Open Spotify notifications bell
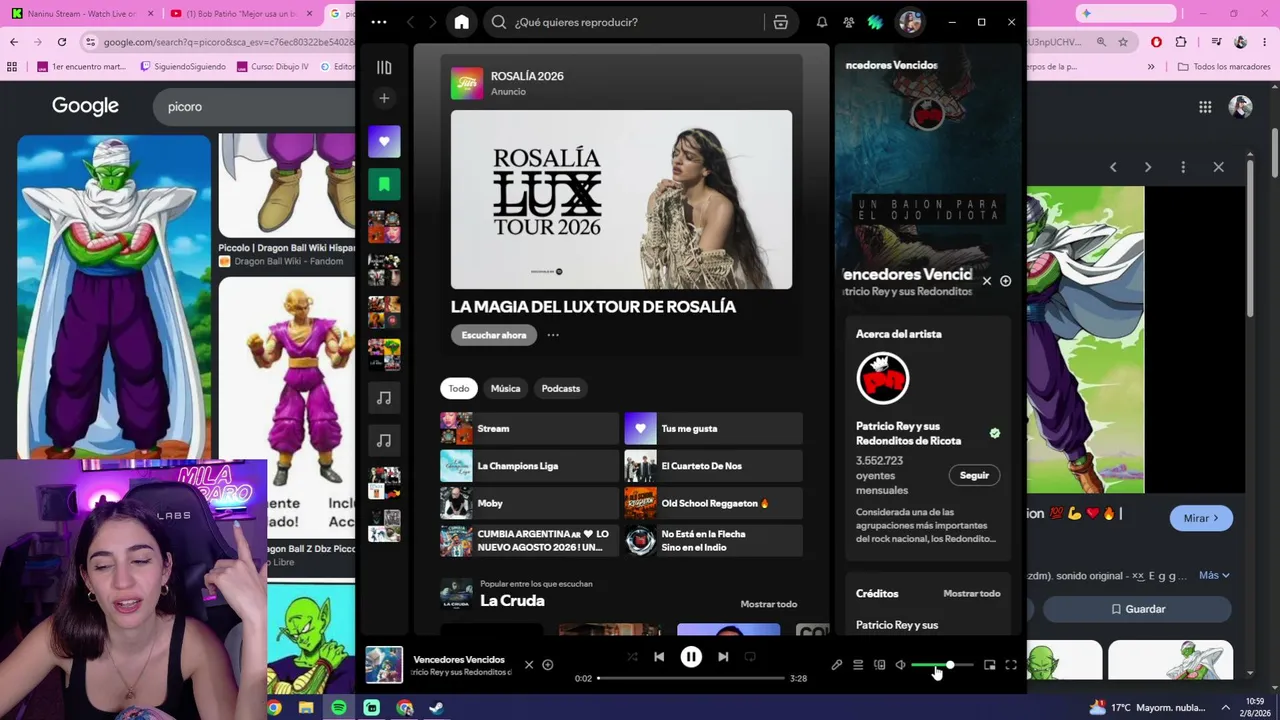 pyautogui.click(x=822, y=22)
